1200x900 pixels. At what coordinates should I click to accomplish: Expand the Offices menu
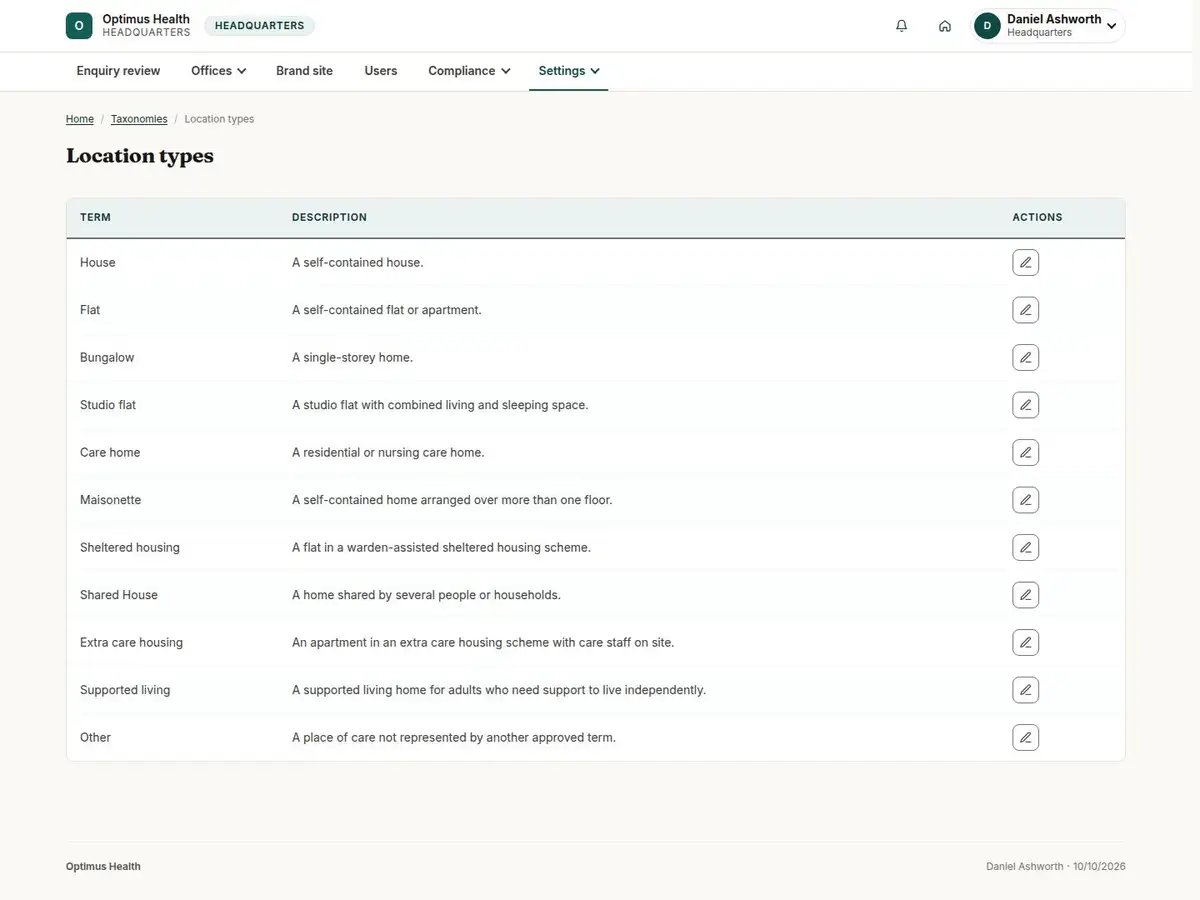click(x=219, y=71)
